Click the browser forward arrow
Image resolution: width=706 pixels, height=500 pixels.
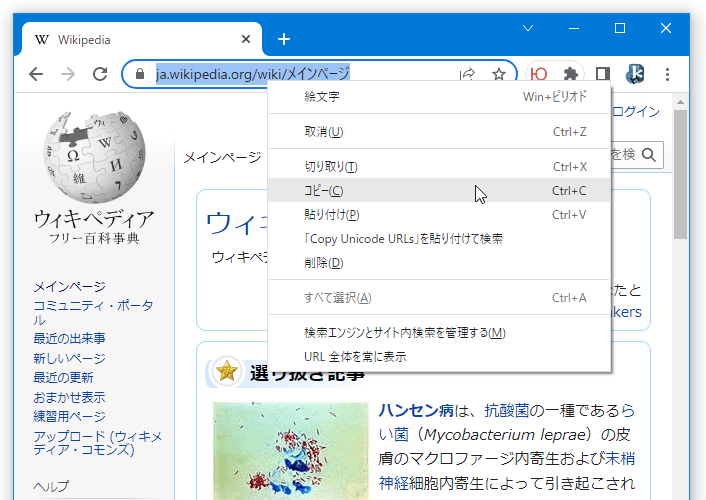[x=68, y=74]
